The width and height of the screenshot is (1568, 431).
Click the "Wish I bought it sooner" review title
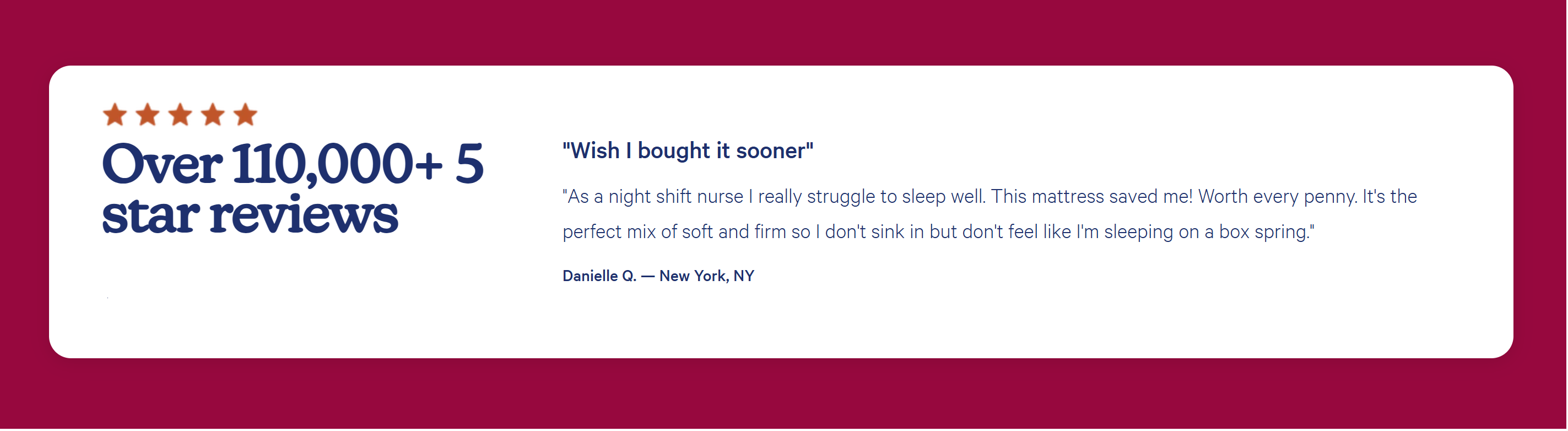(x=687, y=150)
